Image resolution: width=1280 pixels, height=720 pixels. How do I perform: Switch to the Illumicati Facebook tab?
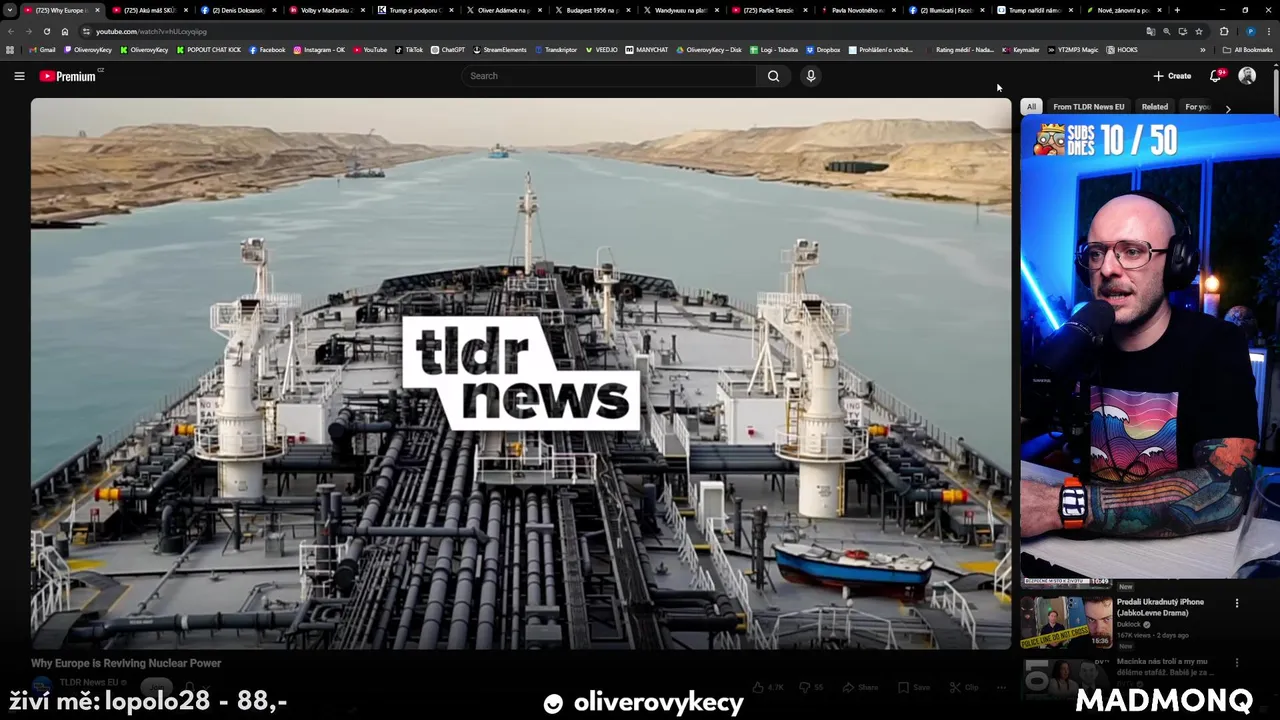(x=946, y=10)
